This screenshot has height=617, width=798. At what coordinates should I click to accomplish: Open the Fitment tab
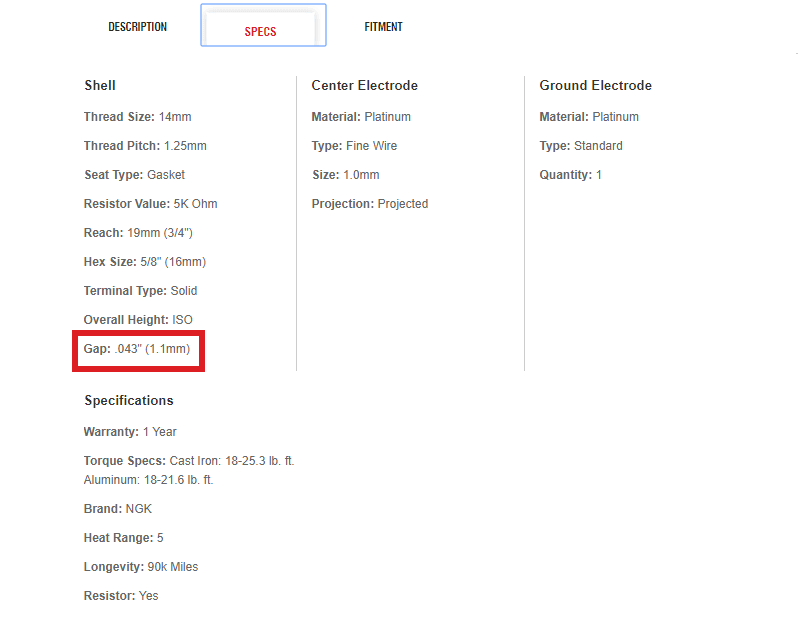(383, 27)
